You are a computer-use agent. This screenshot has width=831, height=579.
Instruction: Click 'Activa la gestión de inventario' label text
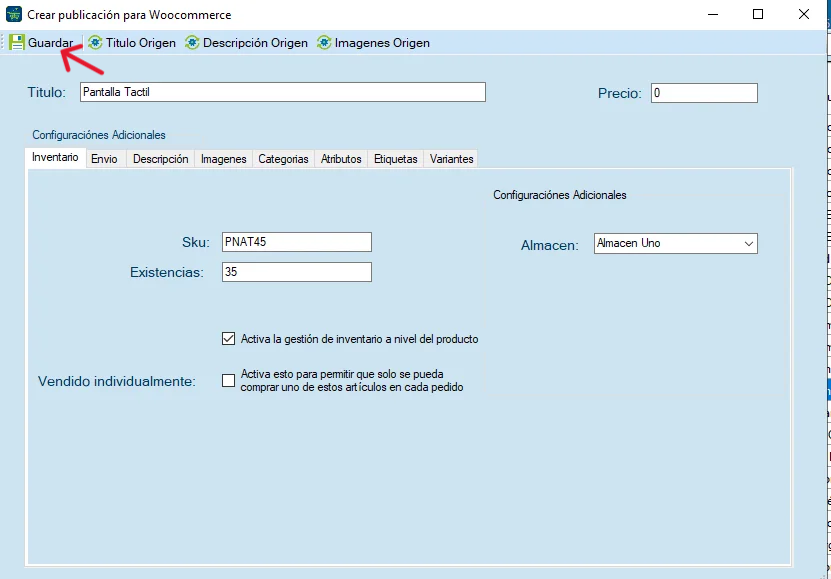pos(359,339)
